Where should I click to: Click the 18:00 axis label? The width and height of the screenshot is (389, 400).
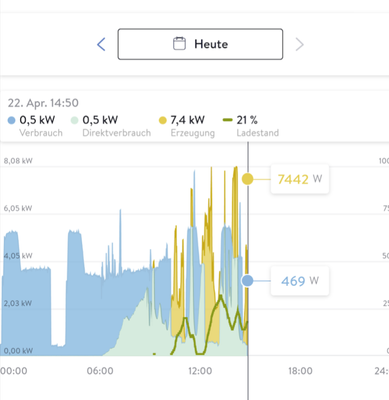tap(300, 371)
